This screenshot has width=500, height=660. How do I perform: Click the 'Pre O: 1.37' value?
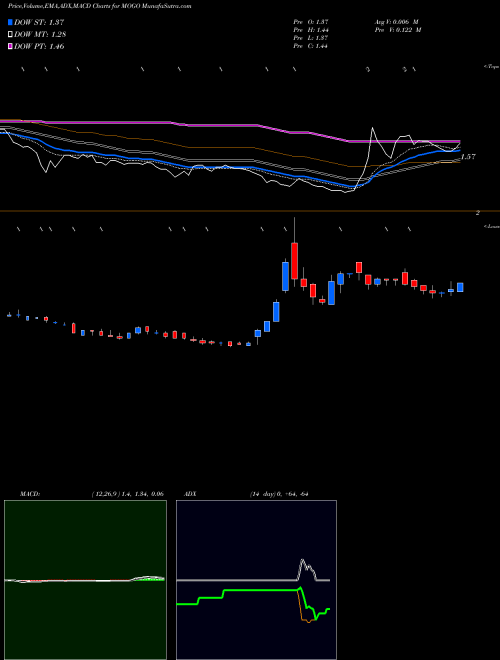tap(311, 22)
